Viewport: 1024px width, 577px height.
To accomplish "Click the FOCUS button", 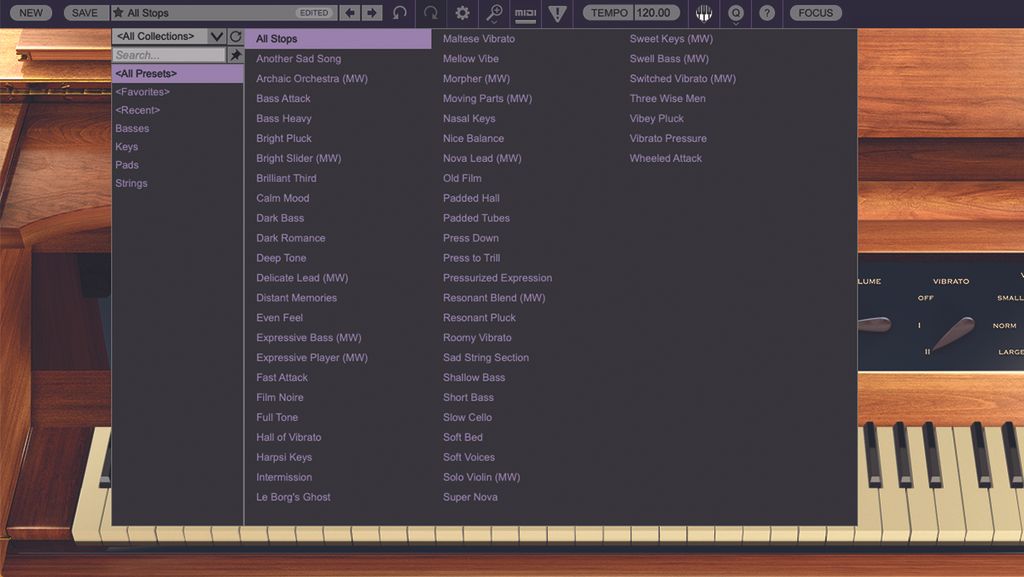I will point(815,12).
